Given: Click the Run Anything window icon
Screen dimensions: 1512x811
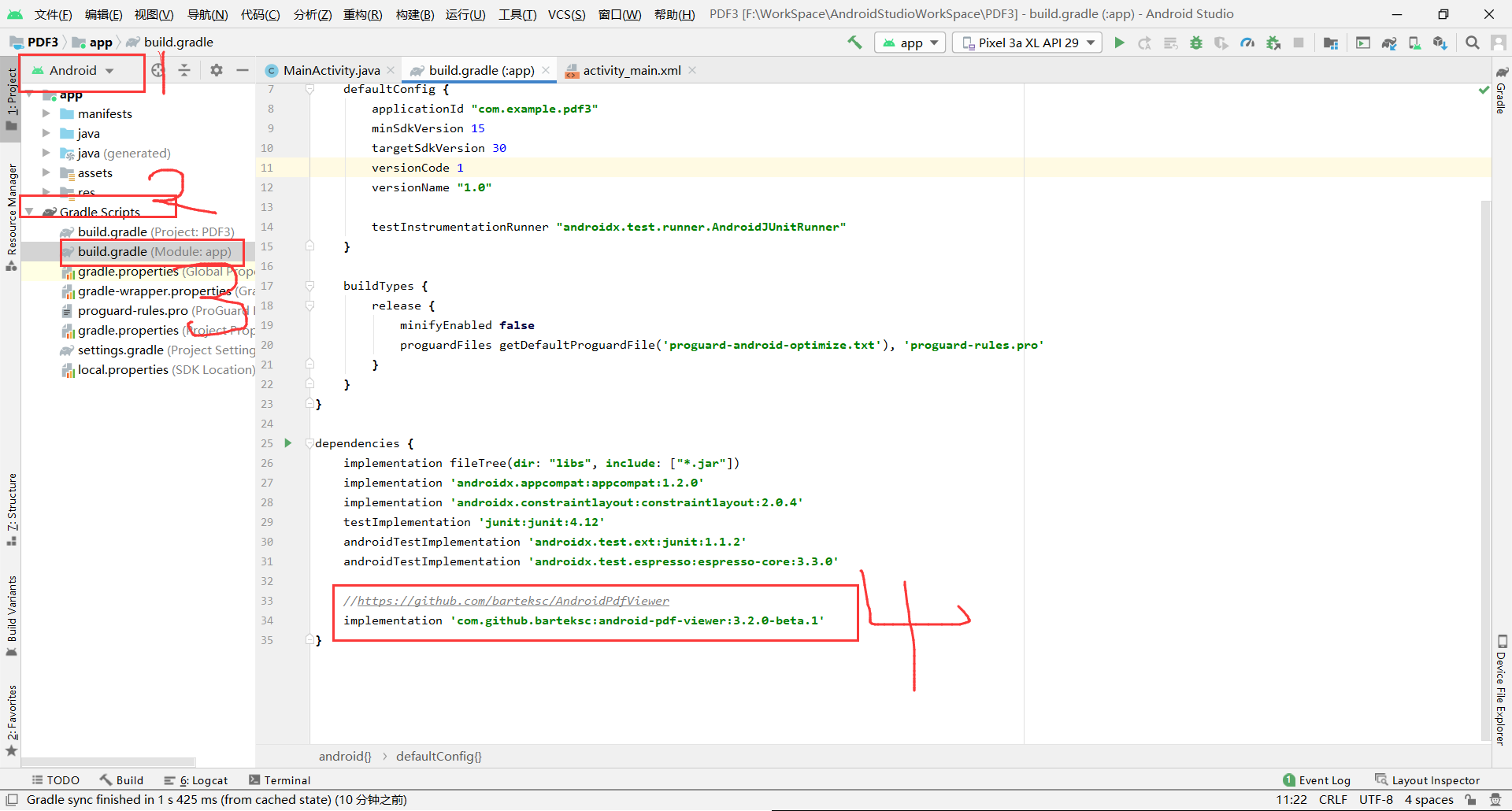Looking at the screenshot, I should click(1363, 43).
